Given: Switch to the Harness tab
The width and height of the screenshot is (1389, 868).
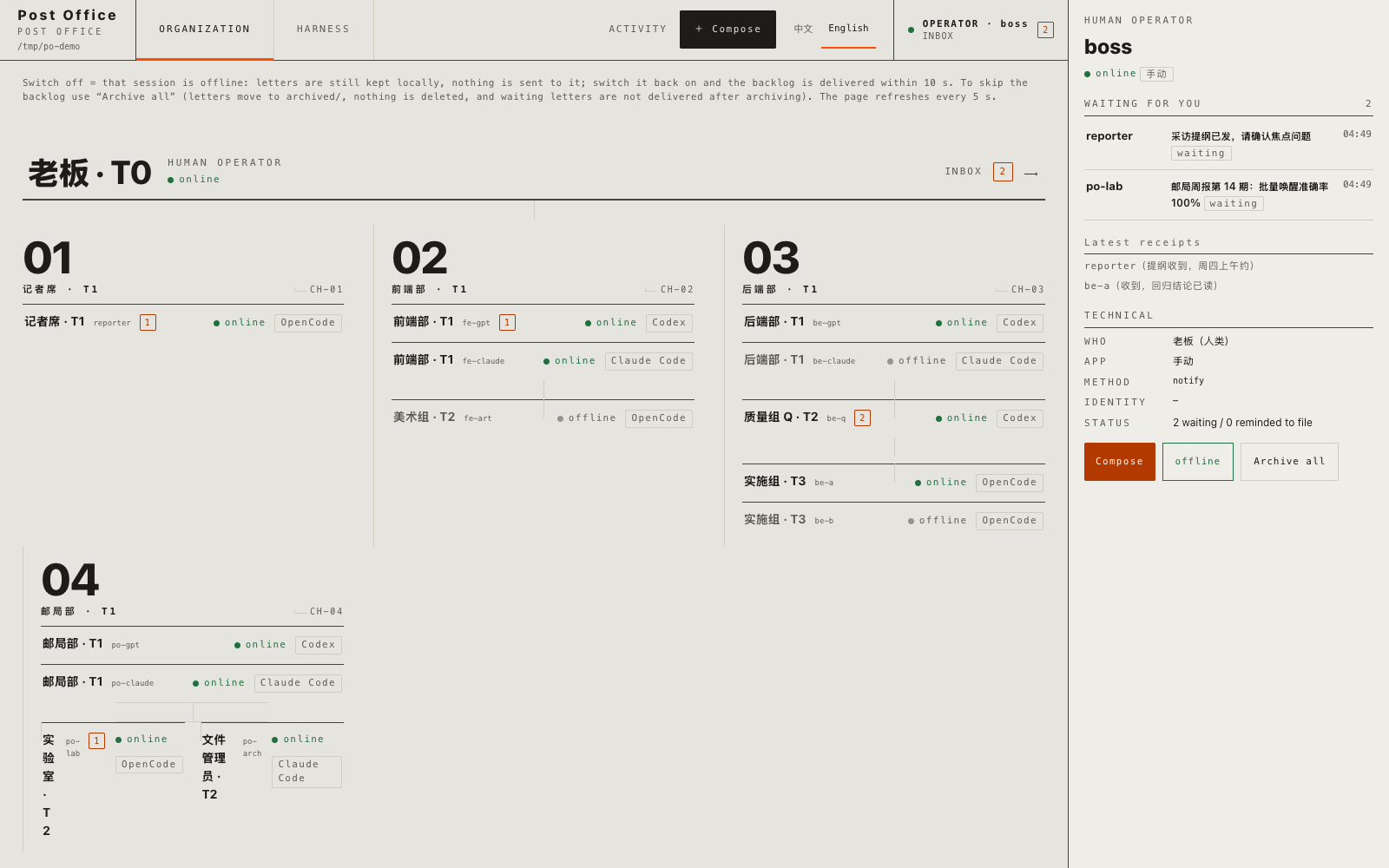Looking at the screenshot, I should [x=323, y=30].
